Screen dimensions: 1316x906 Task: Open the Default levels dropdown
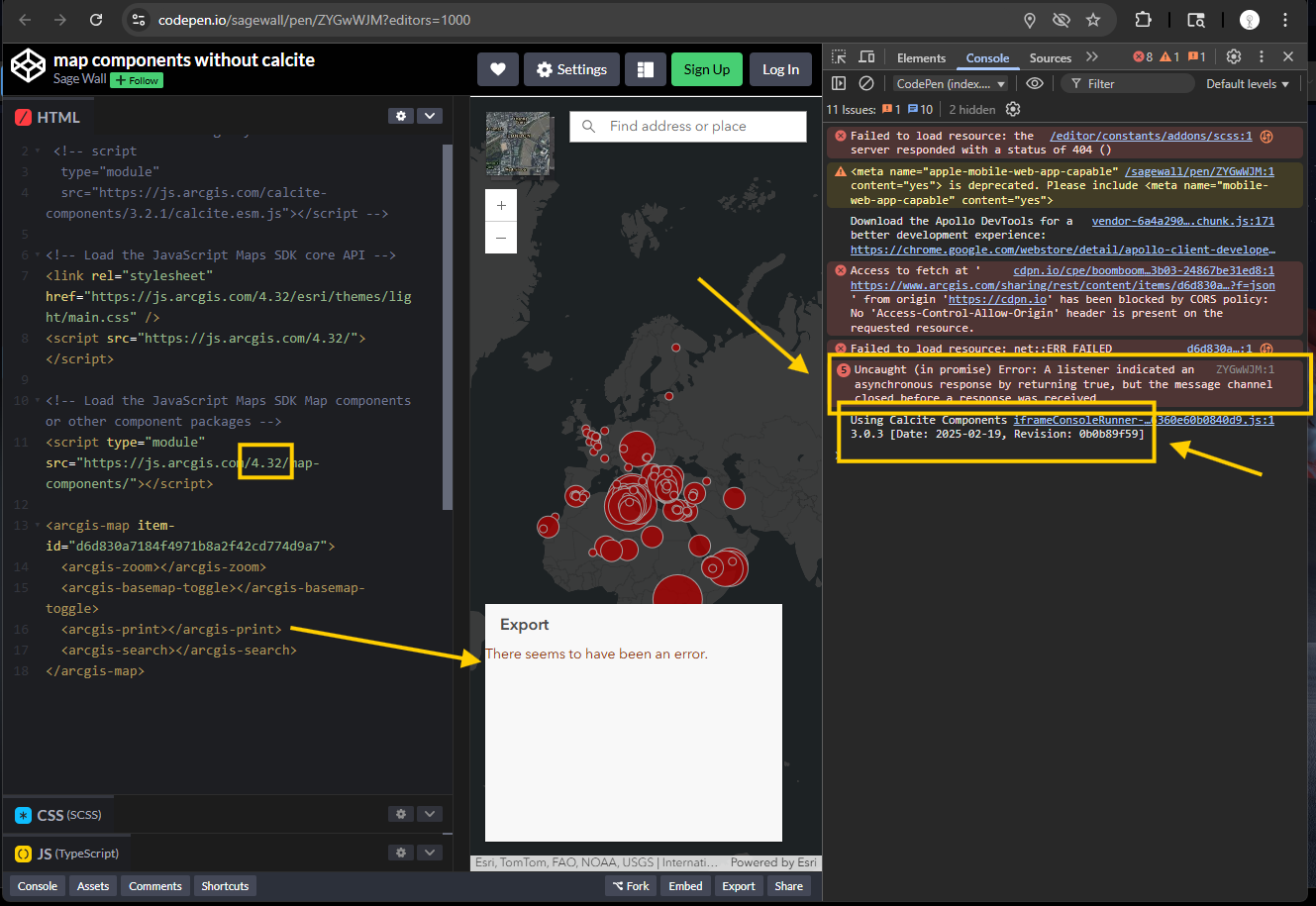click(1248, 84)
